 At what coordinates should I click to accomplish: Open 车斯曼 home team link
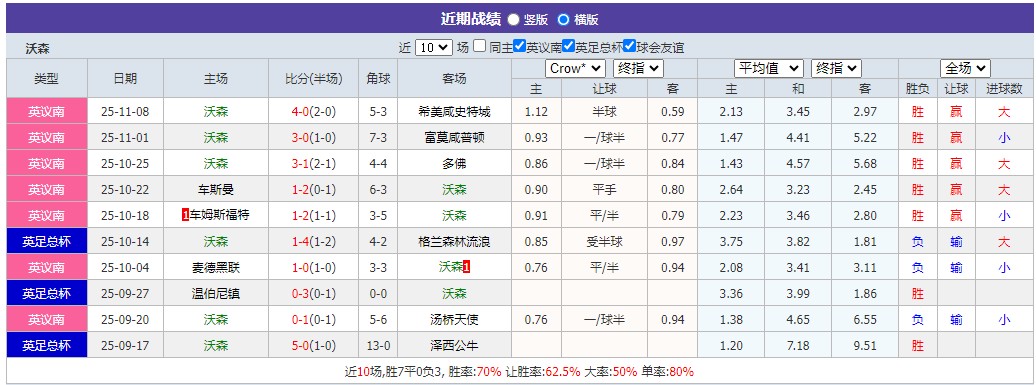pyautogui.click(x=215, y=190)
